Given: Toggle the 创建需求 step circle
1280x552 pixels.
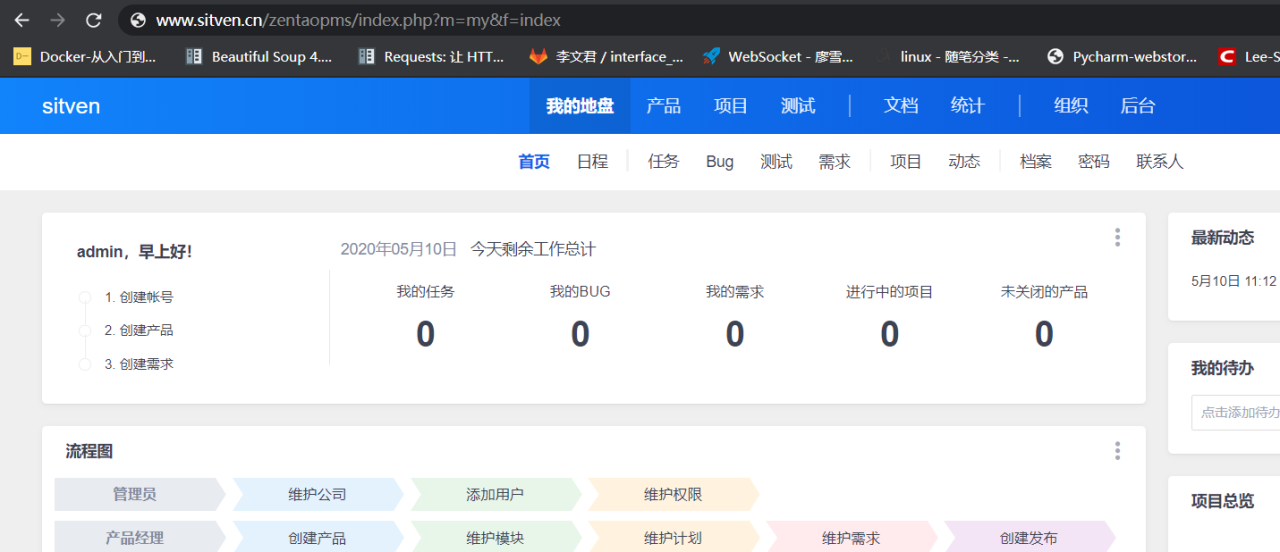Looking at the screenshot, I should pos(85,365).
